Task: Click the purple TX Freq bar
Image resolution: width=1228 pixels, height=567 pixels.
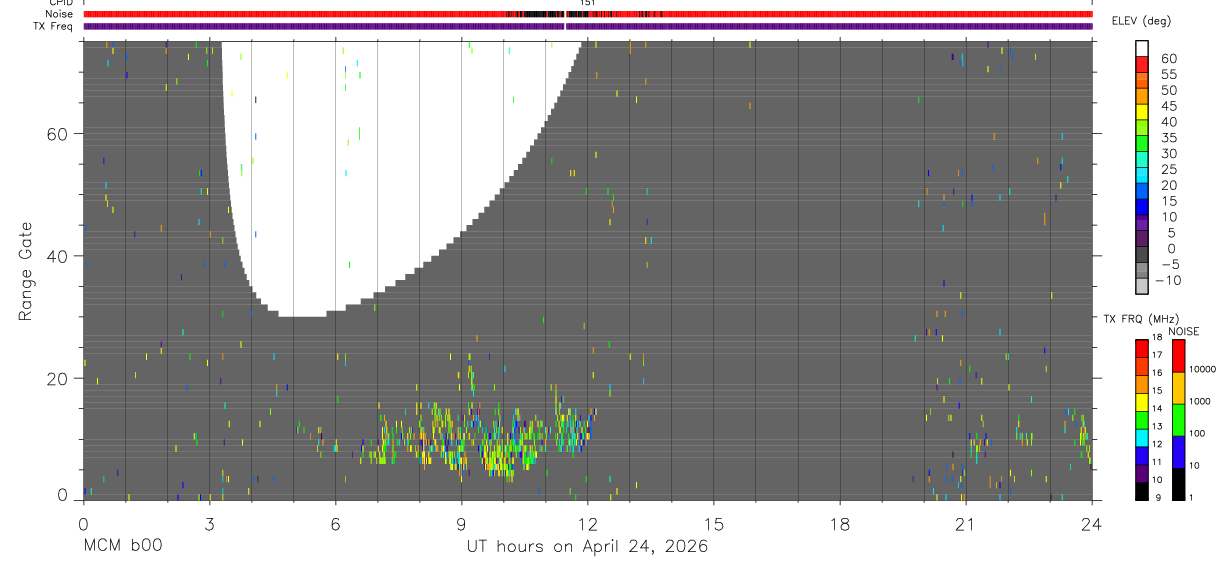Action: [x=587, y=27]
